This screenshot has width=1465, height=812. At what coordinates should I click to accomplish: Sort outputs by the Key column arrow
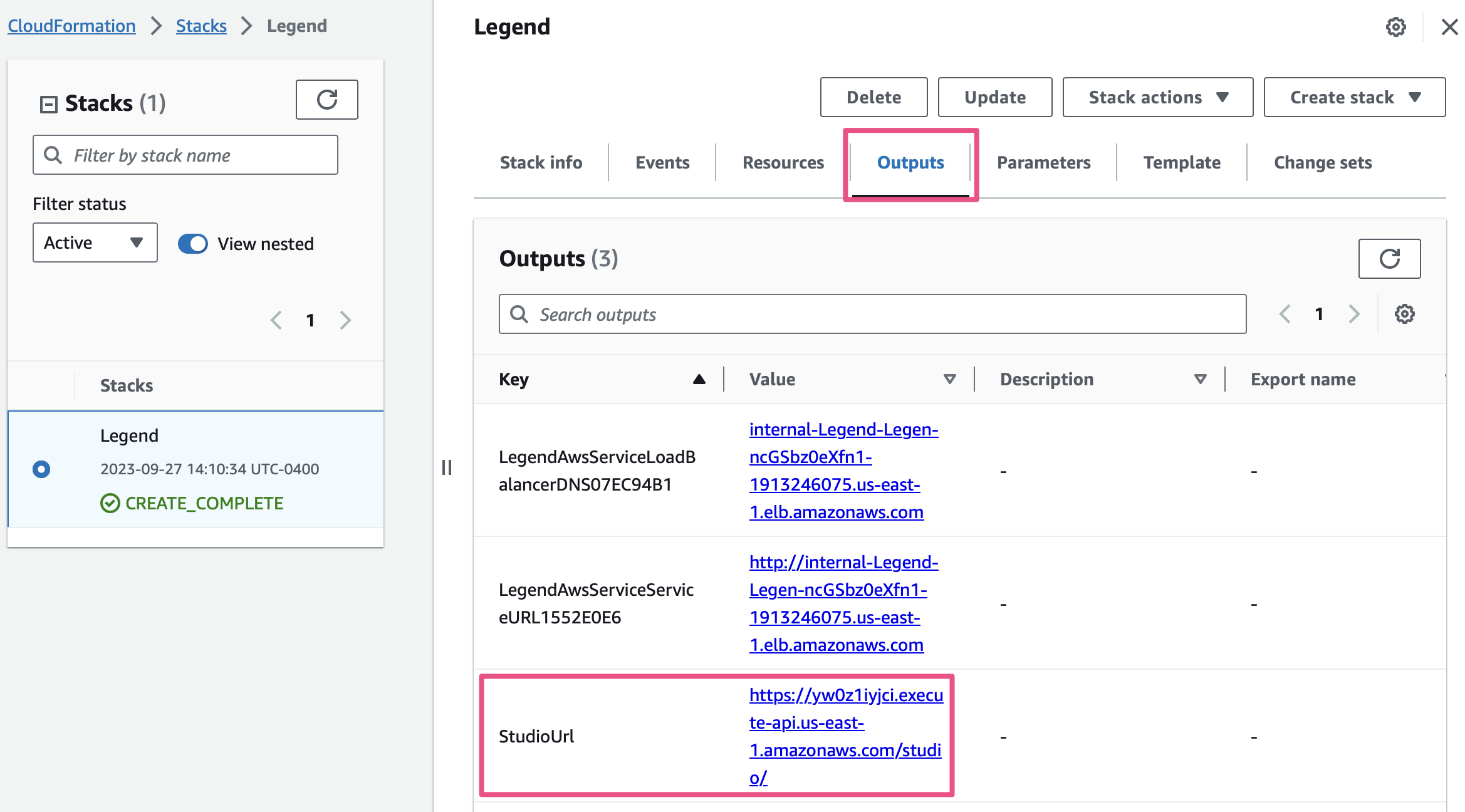[700, 378]
